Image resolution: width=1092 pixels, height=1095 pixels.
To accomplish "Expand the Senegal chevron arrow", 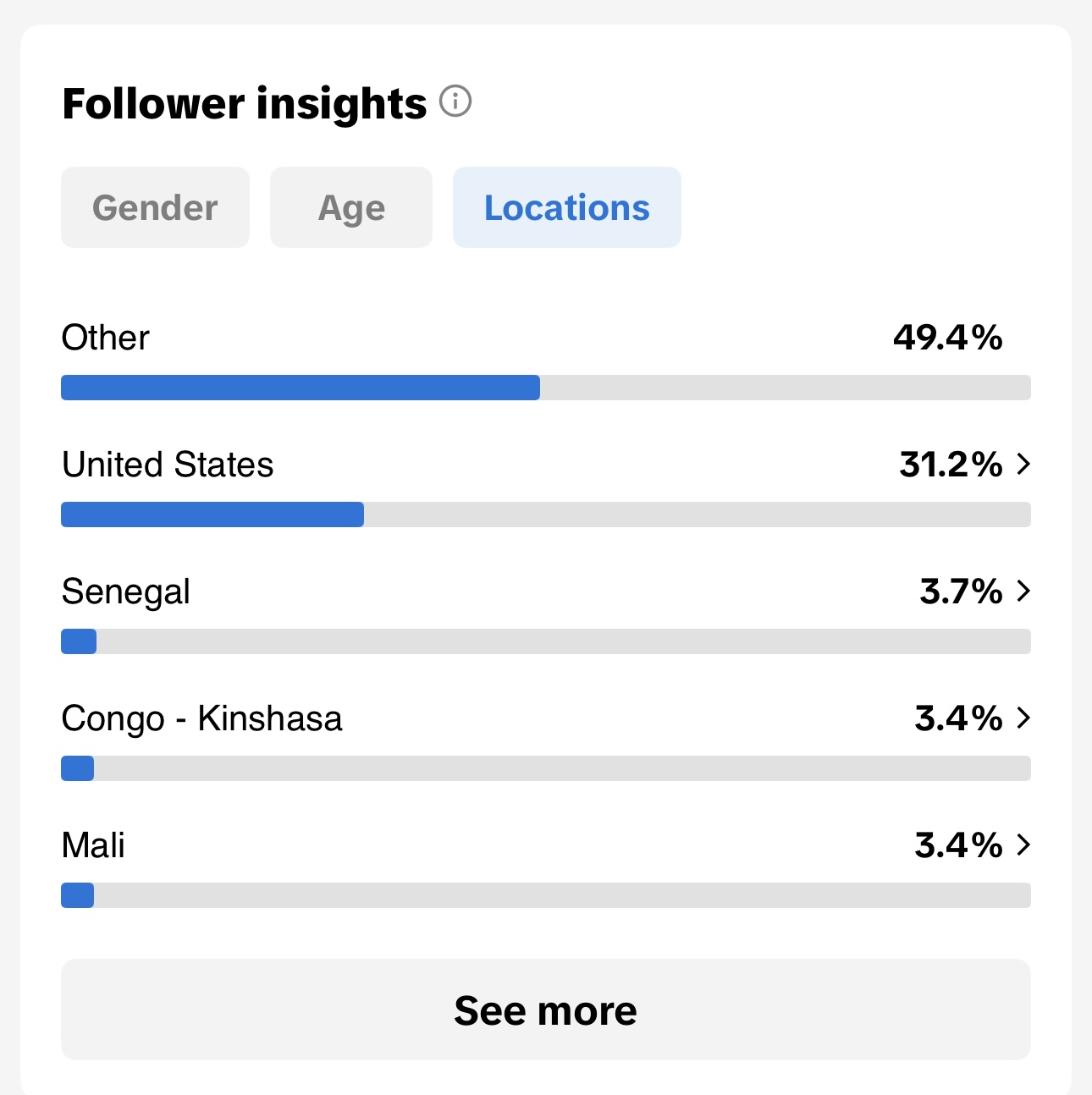I will (1023, 591).
